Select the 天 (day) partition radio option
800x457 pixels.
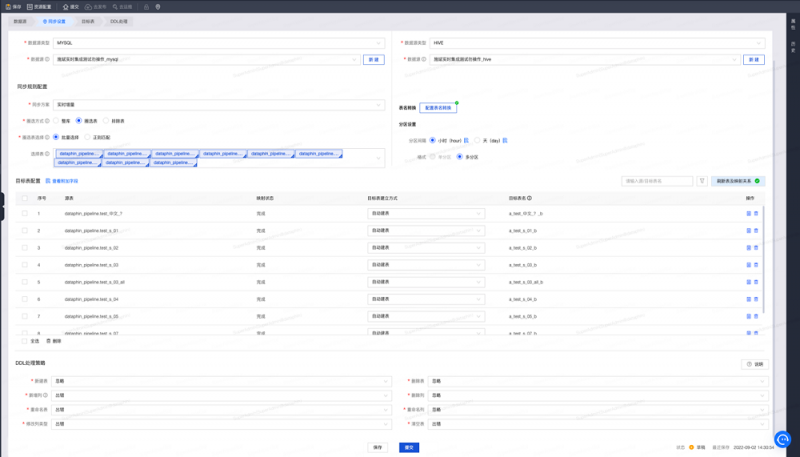pos(477,141)
